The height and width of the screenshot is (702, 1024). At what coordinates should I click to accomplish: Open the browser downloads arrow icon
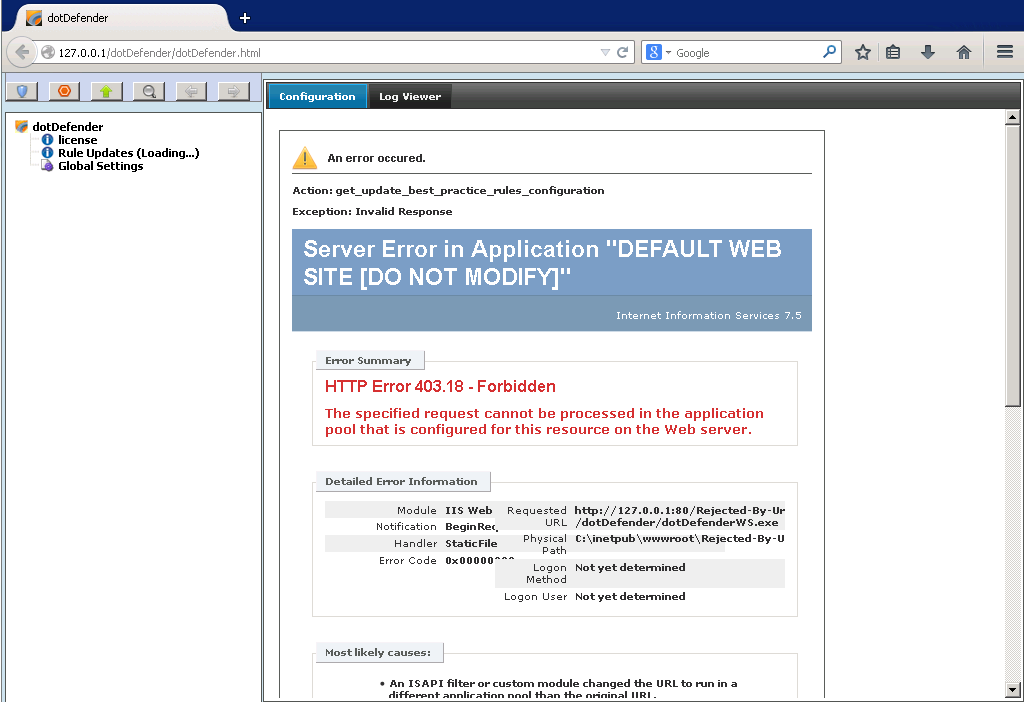click(x=928, y=52)
